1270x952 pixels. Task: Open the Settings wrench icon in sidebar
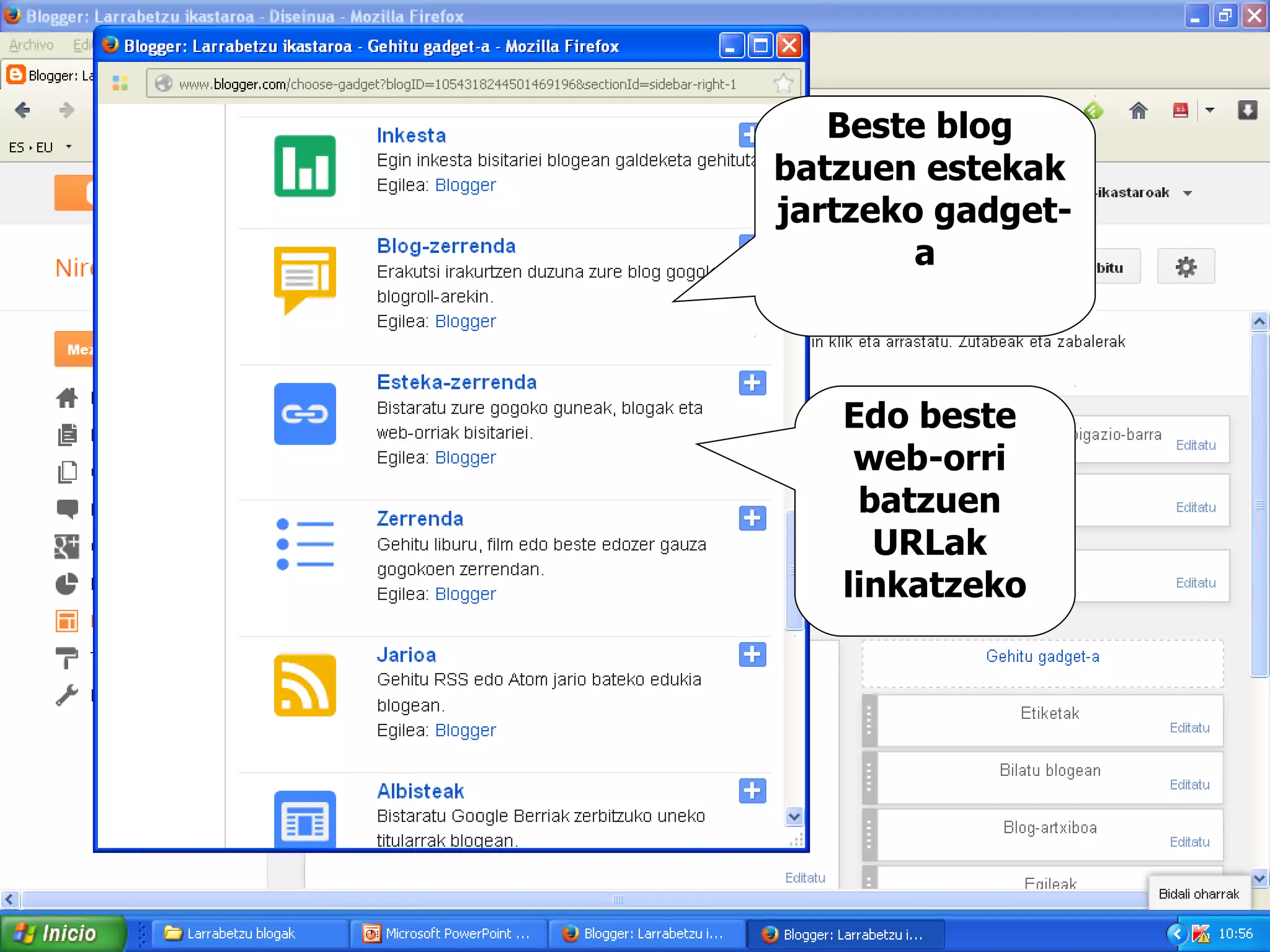(x=67, y=695)
